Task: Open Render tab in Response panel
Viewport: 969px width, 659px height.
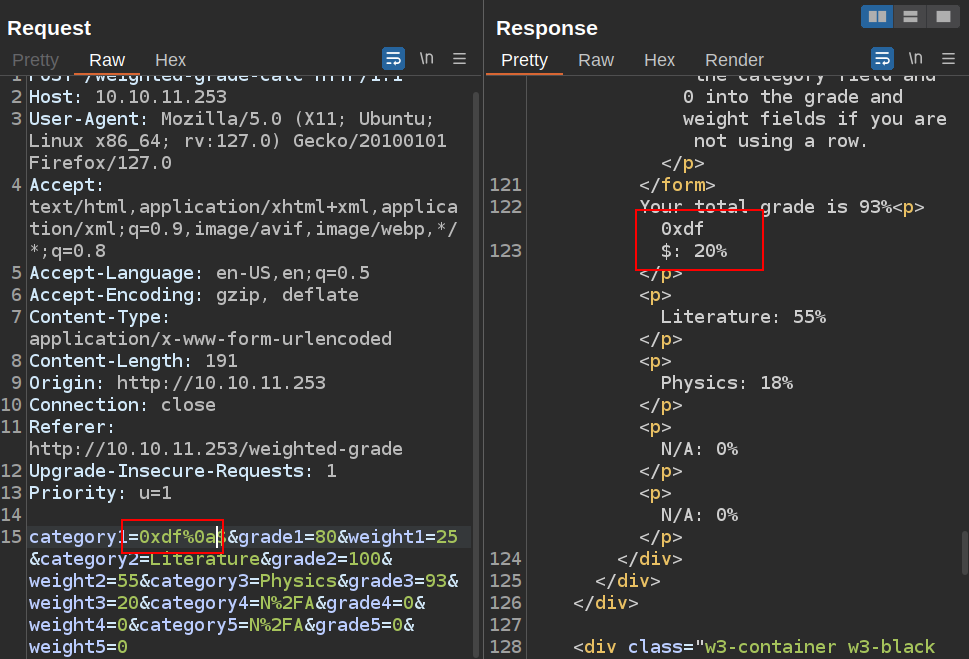Action: [x=734, y=60]
